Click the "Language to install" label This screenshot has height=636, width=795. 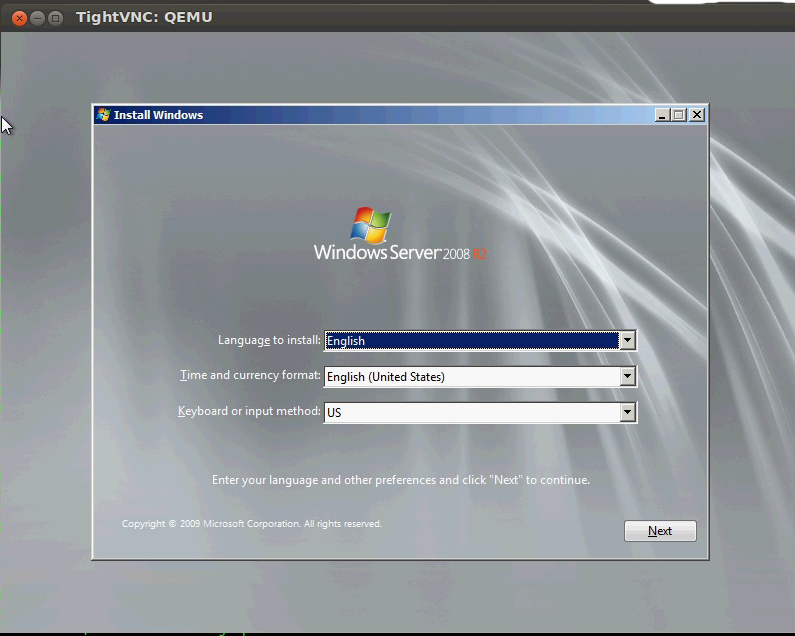click(x=269, y=340)
